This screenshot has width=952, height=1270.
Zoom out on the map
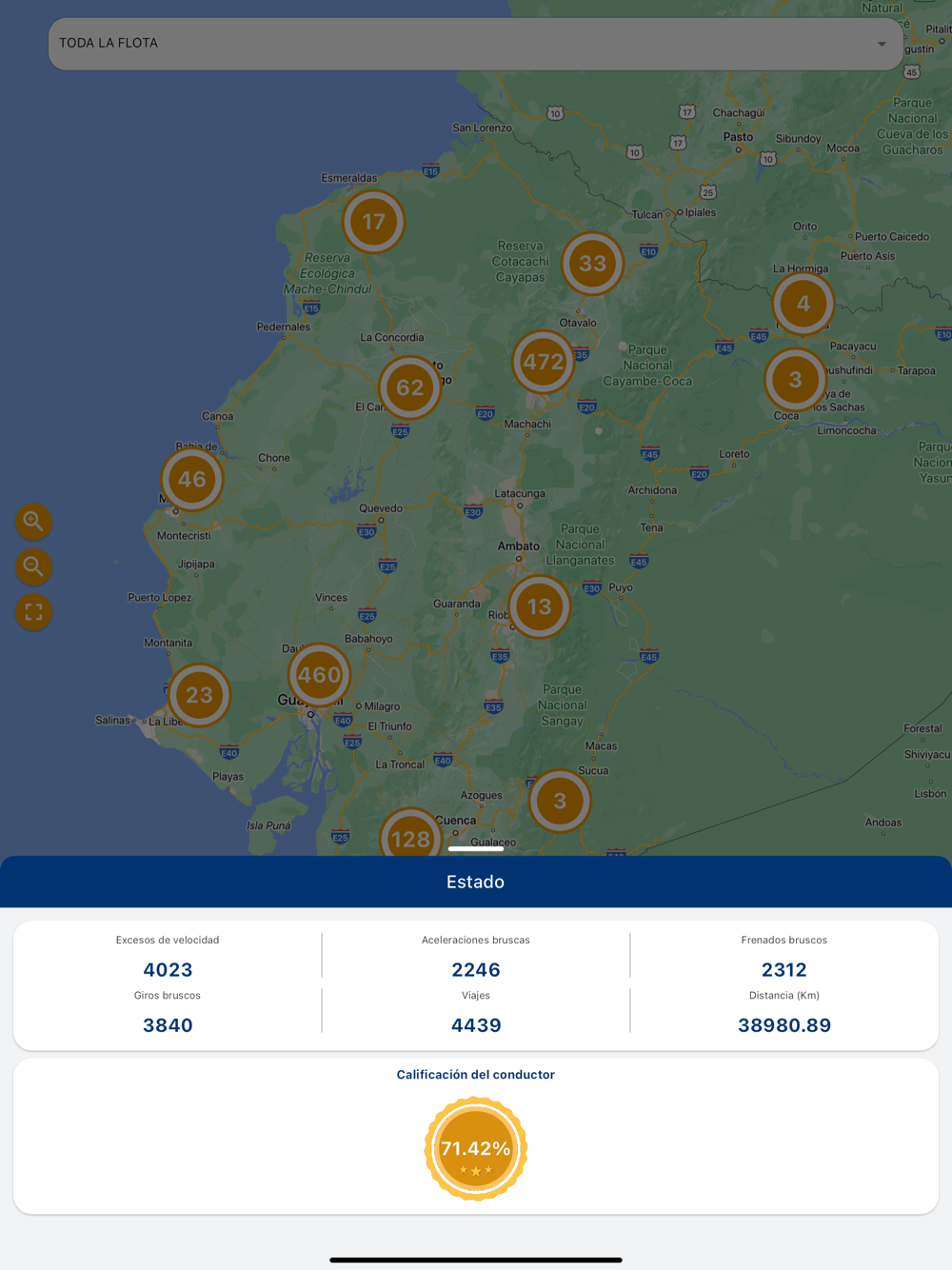(x=33, y=566)
